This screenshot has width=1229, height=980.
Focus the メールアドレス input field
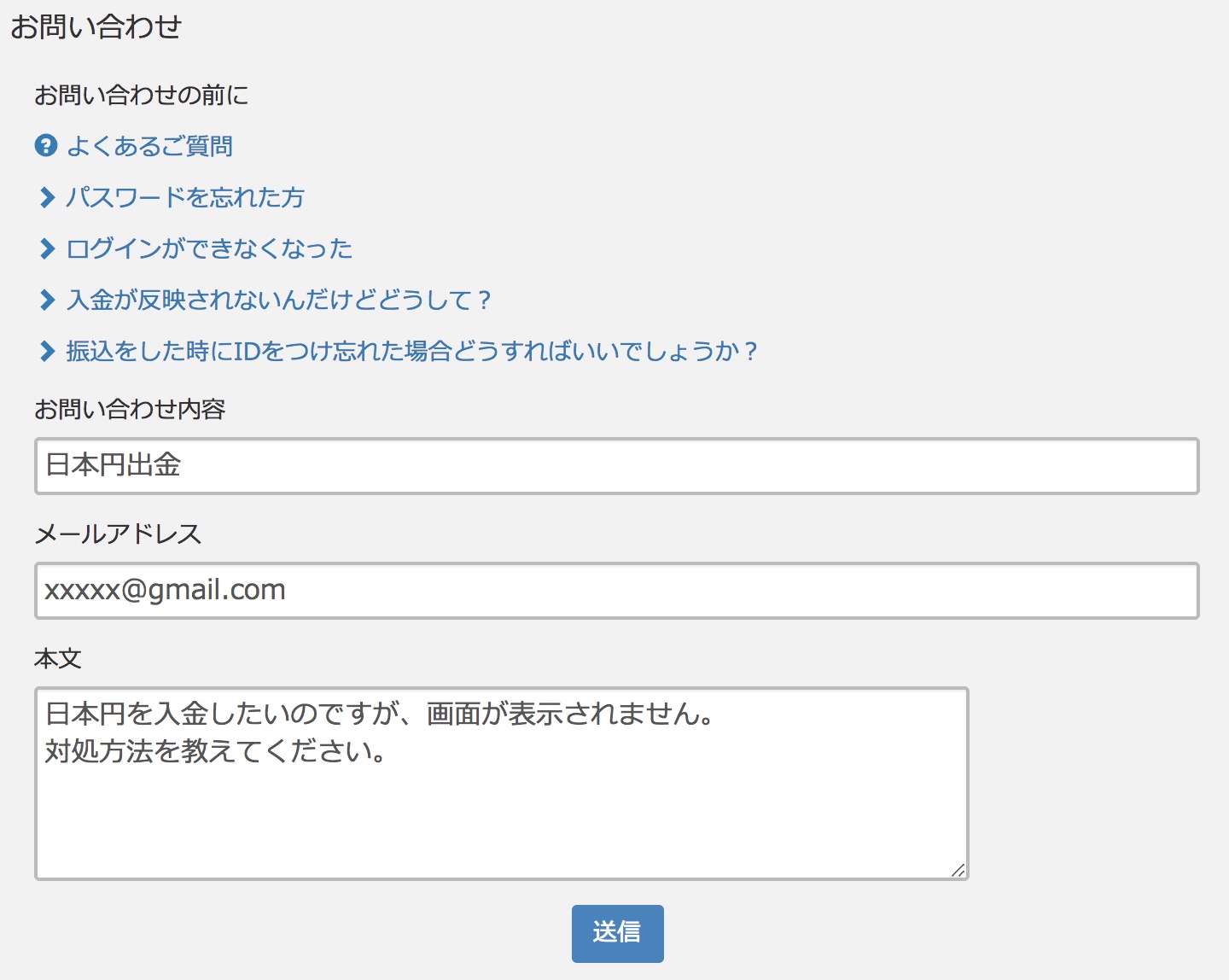pos(617,591)
